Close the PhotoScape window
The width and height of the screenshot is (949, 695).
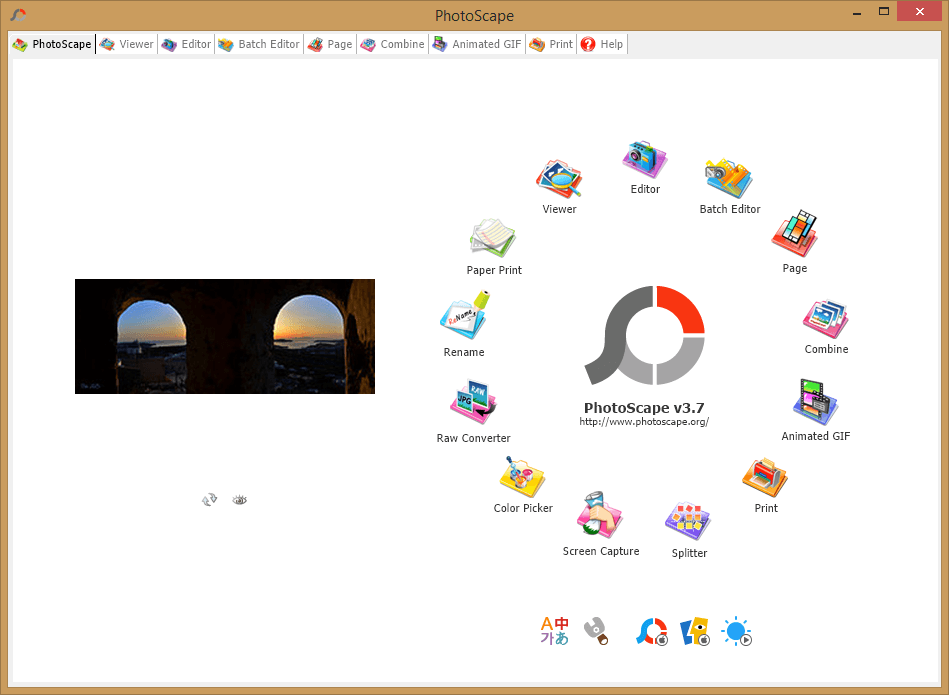[x=919, y=12]
